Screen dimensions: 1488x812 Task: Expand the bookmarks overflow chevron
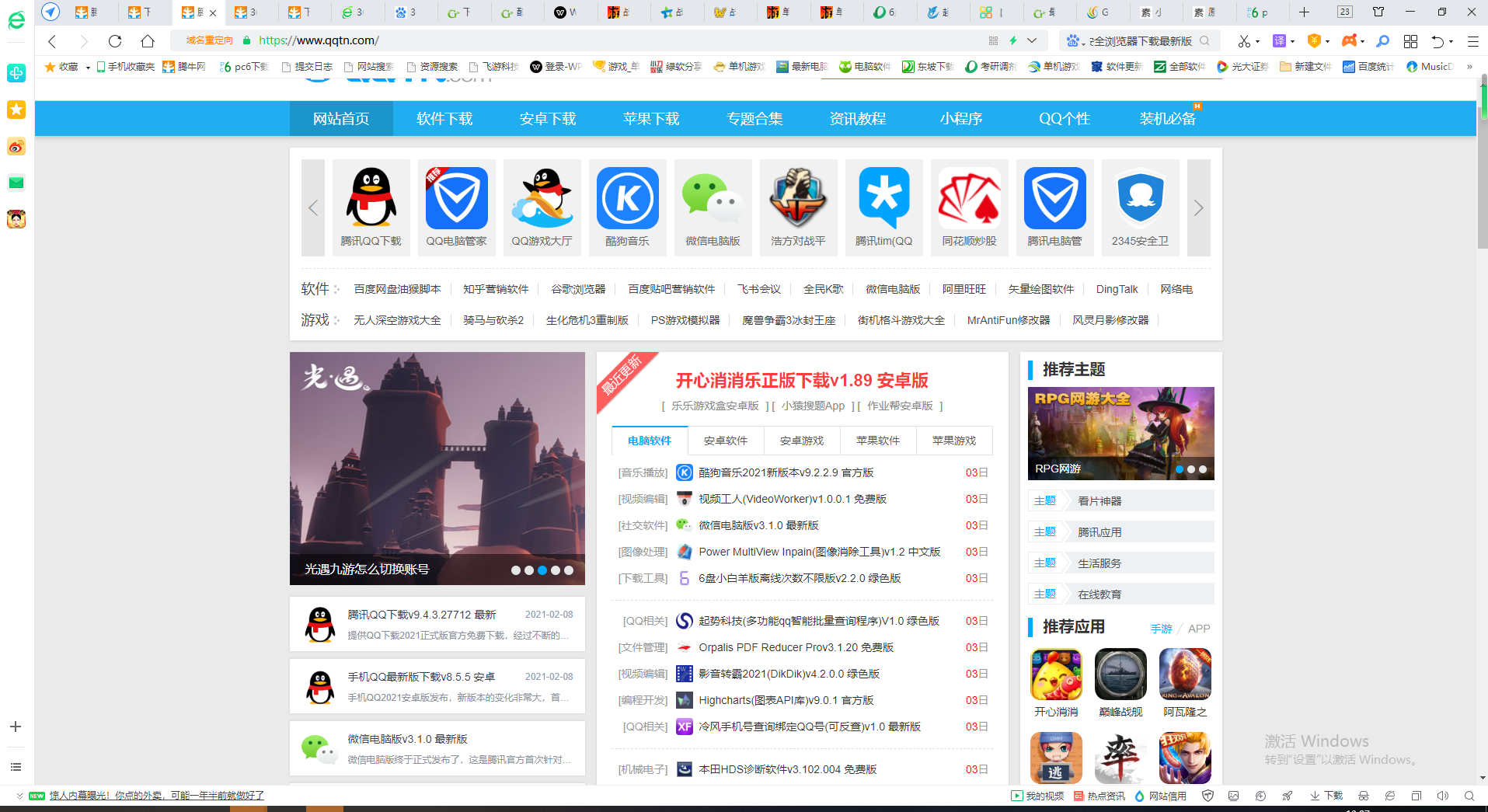[x=1469, y=67]
